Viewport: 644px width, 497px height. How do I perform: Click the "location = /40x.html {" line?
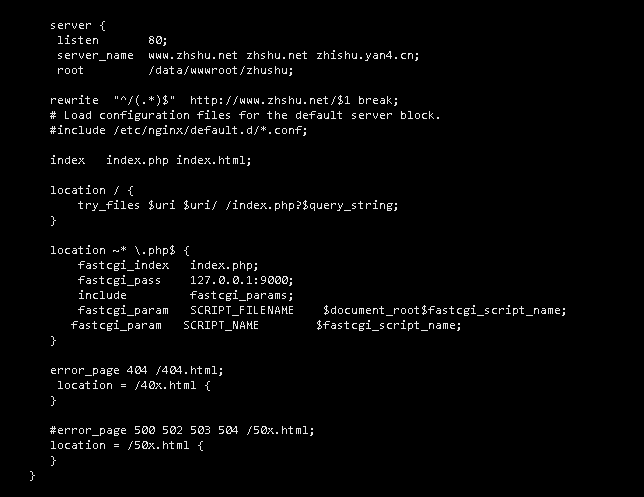pos(134,385)
